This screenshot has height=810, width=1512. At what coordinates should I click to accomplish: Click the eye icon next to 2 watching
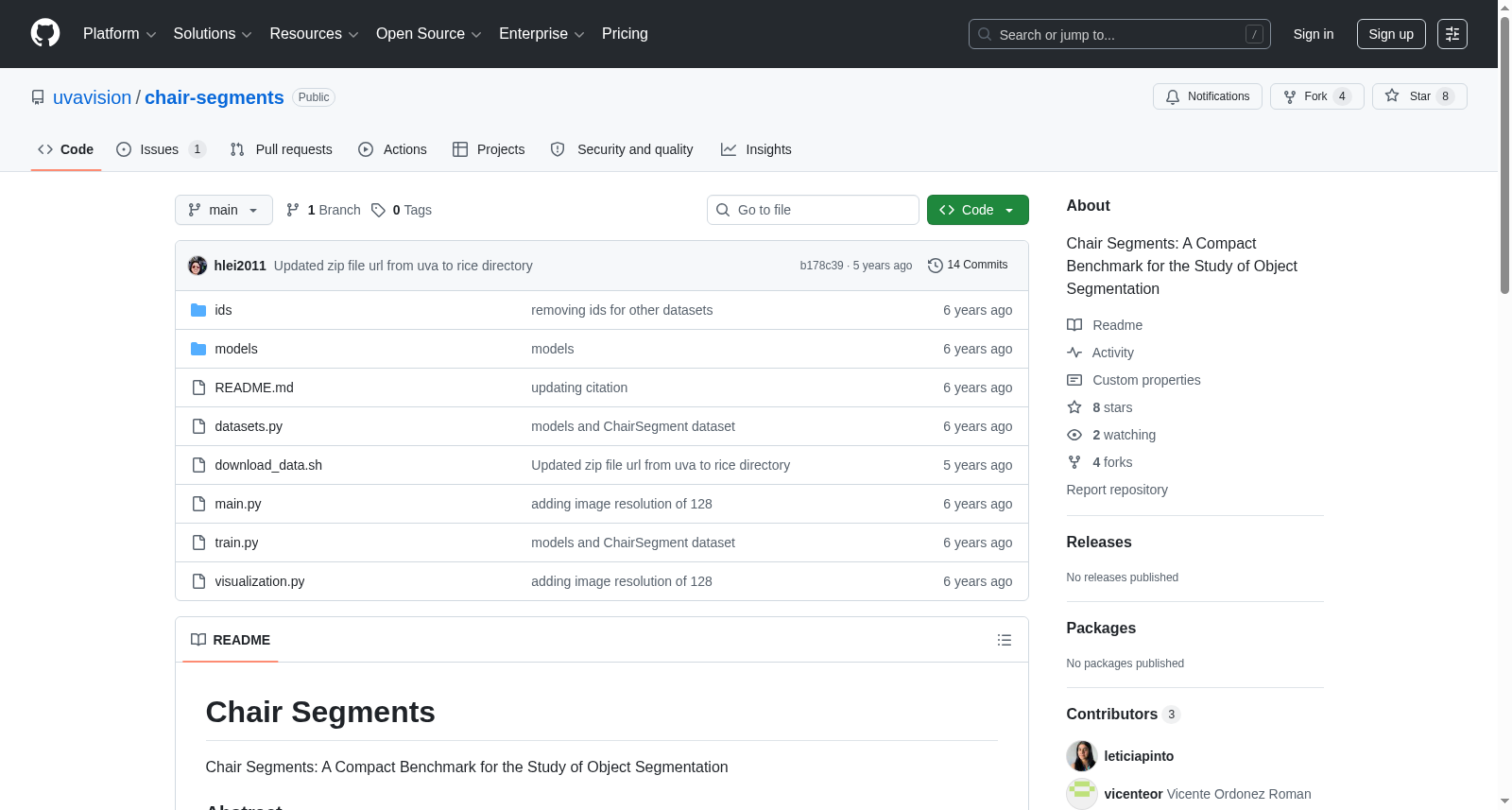pyautogui.click(x=1074, y=435)
